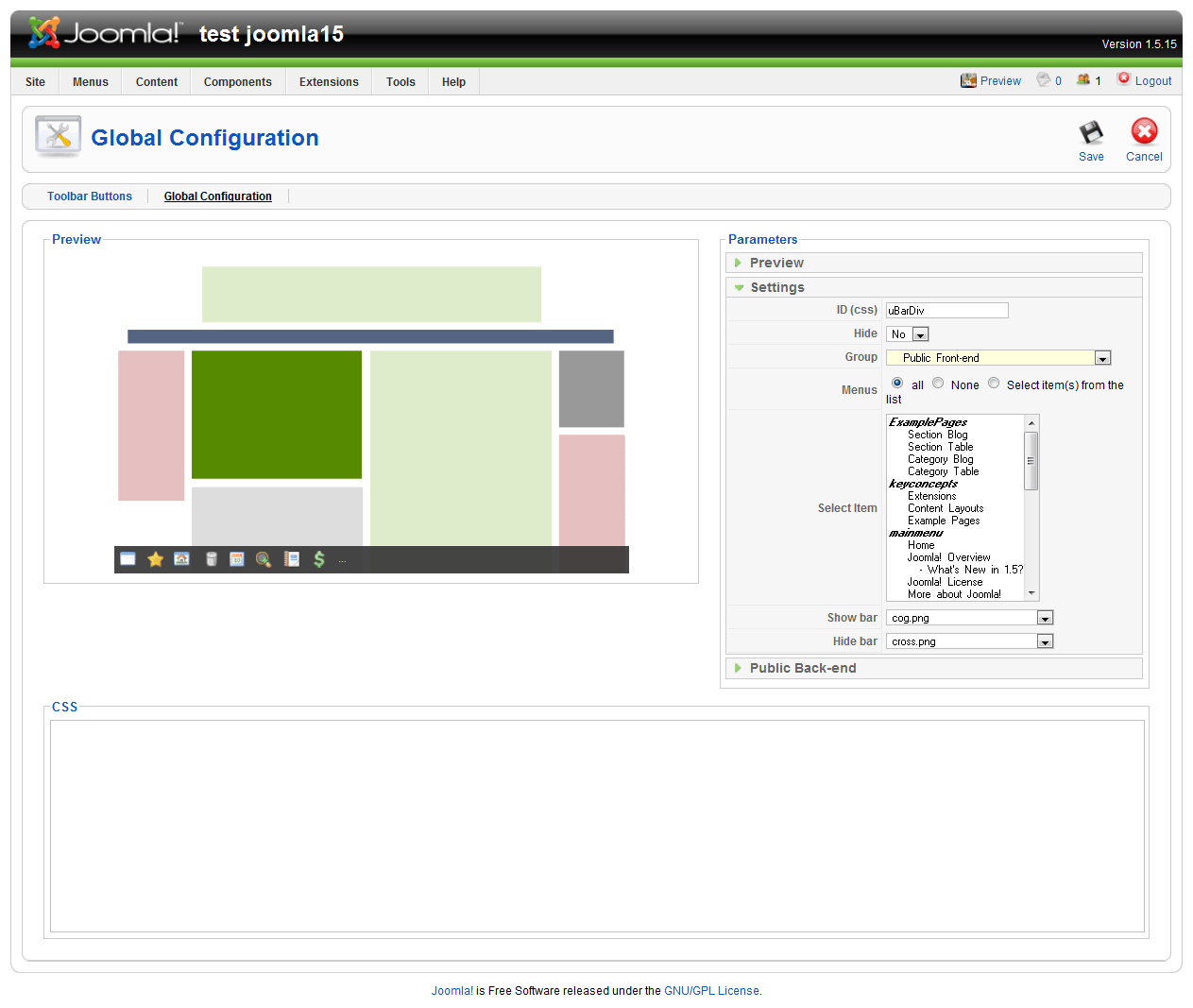
Task: Open the Components menu
Action: point(238,82)
